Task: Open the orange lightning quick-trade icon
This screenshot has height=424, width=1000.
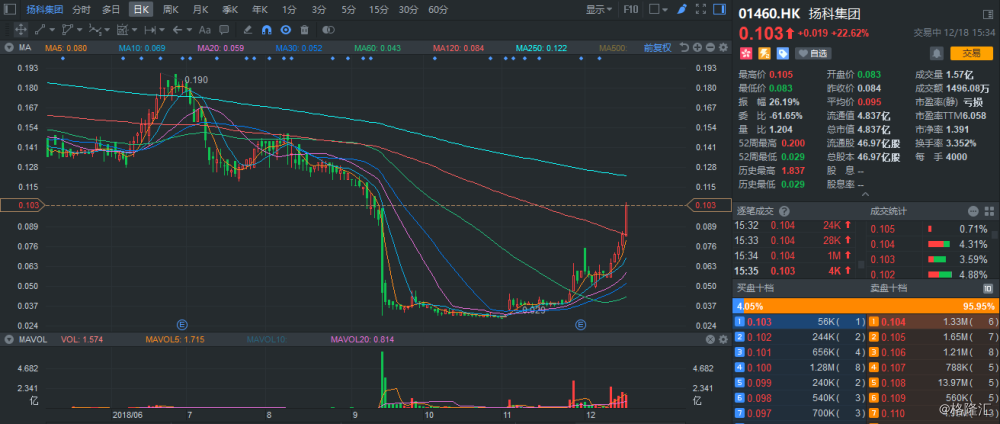Action: pyautogui.click(x=764, y=53)
